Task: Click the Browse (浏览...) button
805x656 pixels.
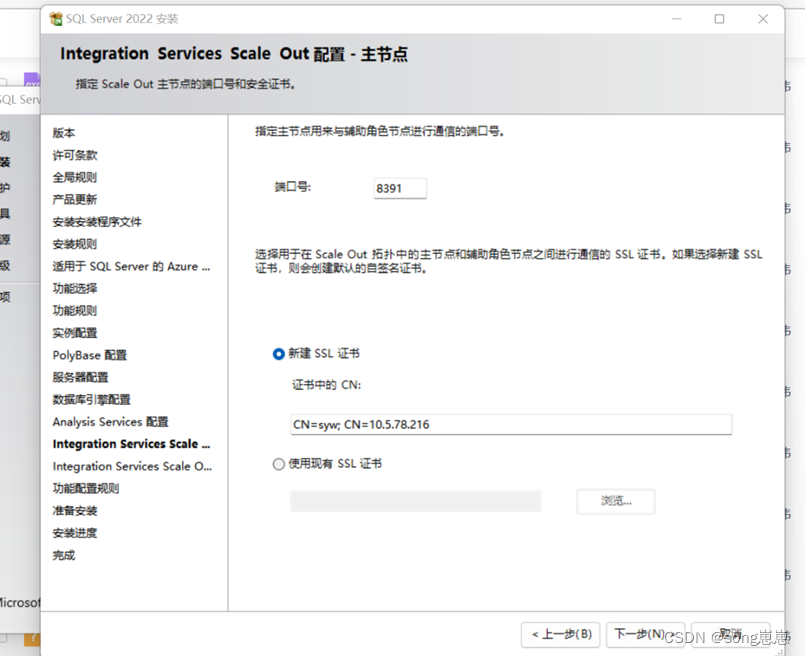Action: pos(616,501)
